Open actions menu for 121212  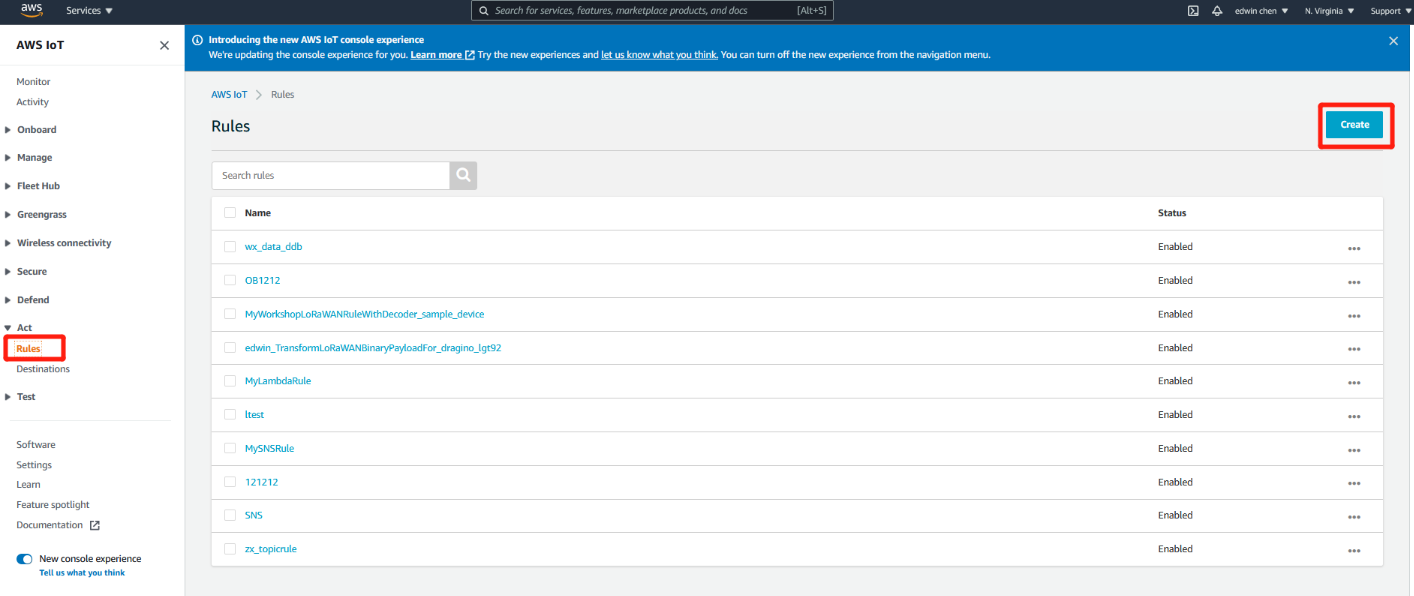(x=1354, y=483)
